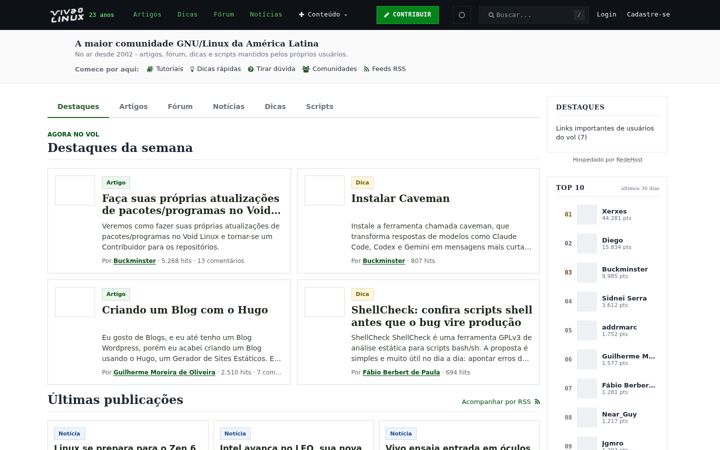Go to Notícias in top navigation
This screenshot has height=450, width=720.
(266, 15)
